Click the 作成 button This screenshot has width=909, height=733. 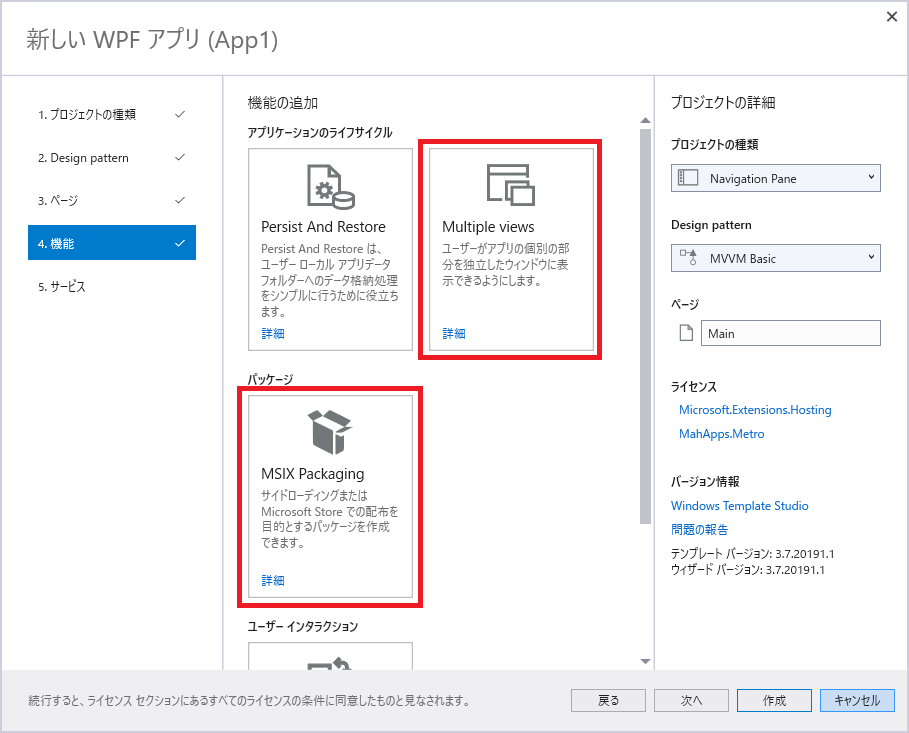tap(774, 701)
